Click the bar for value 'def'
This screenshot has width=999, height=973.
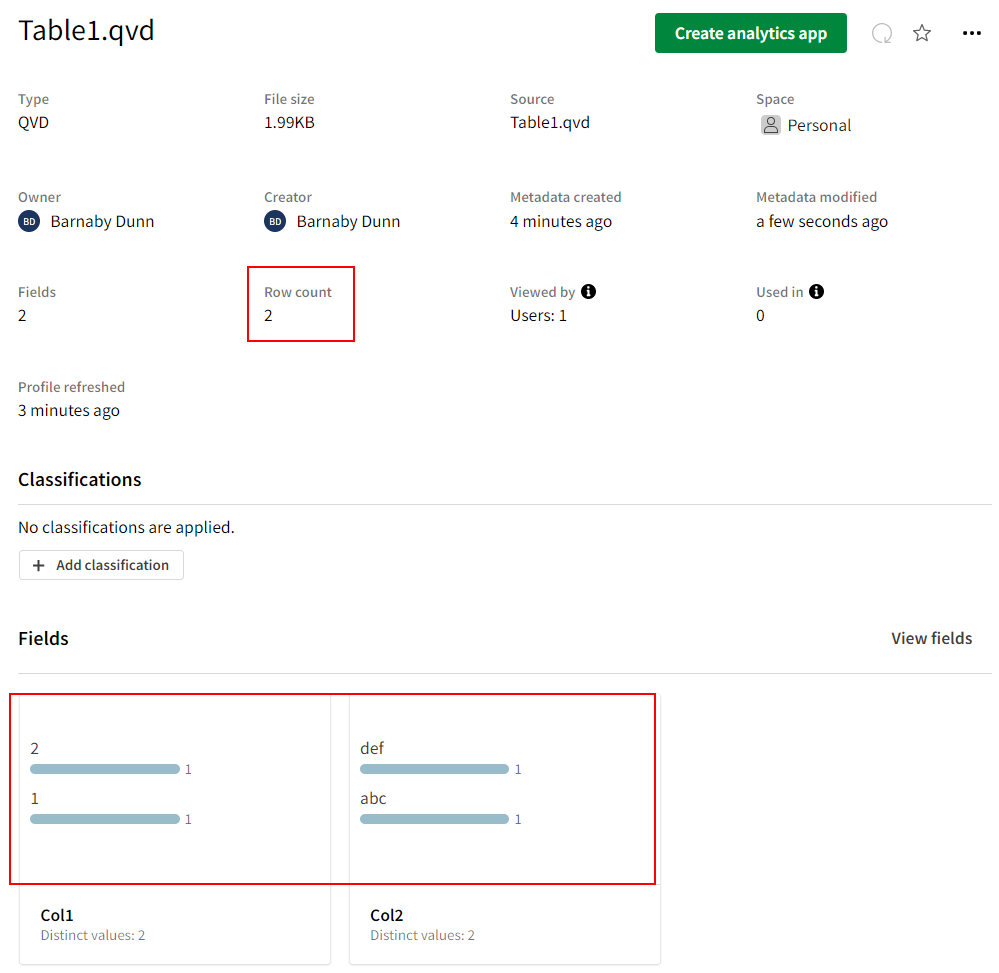coord(434,769)
